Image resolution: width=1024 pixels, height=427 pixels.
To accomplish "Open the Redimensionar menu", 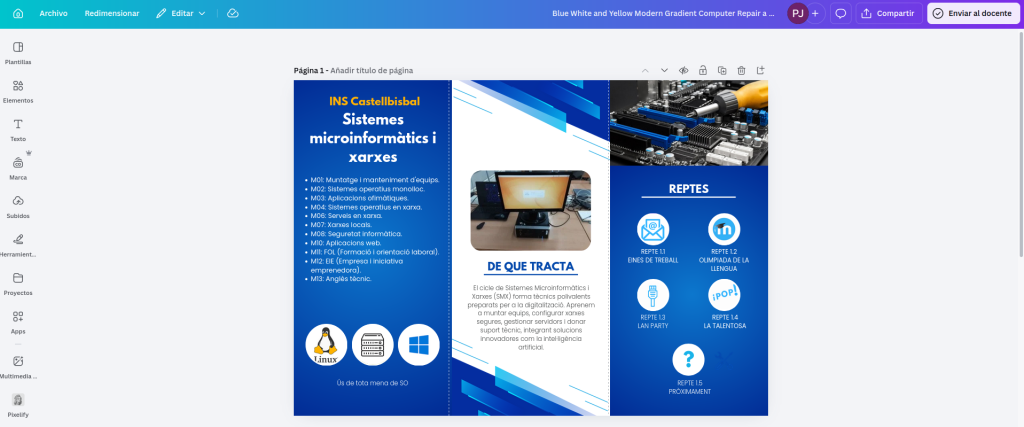I will 112,13.
